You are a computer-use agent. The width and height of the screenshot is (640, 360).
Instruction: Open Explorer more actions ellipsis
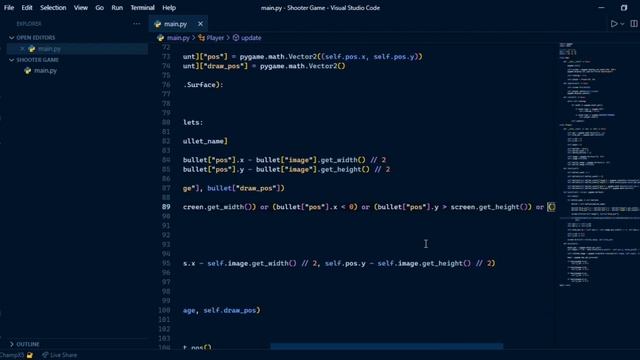[137, 24]
